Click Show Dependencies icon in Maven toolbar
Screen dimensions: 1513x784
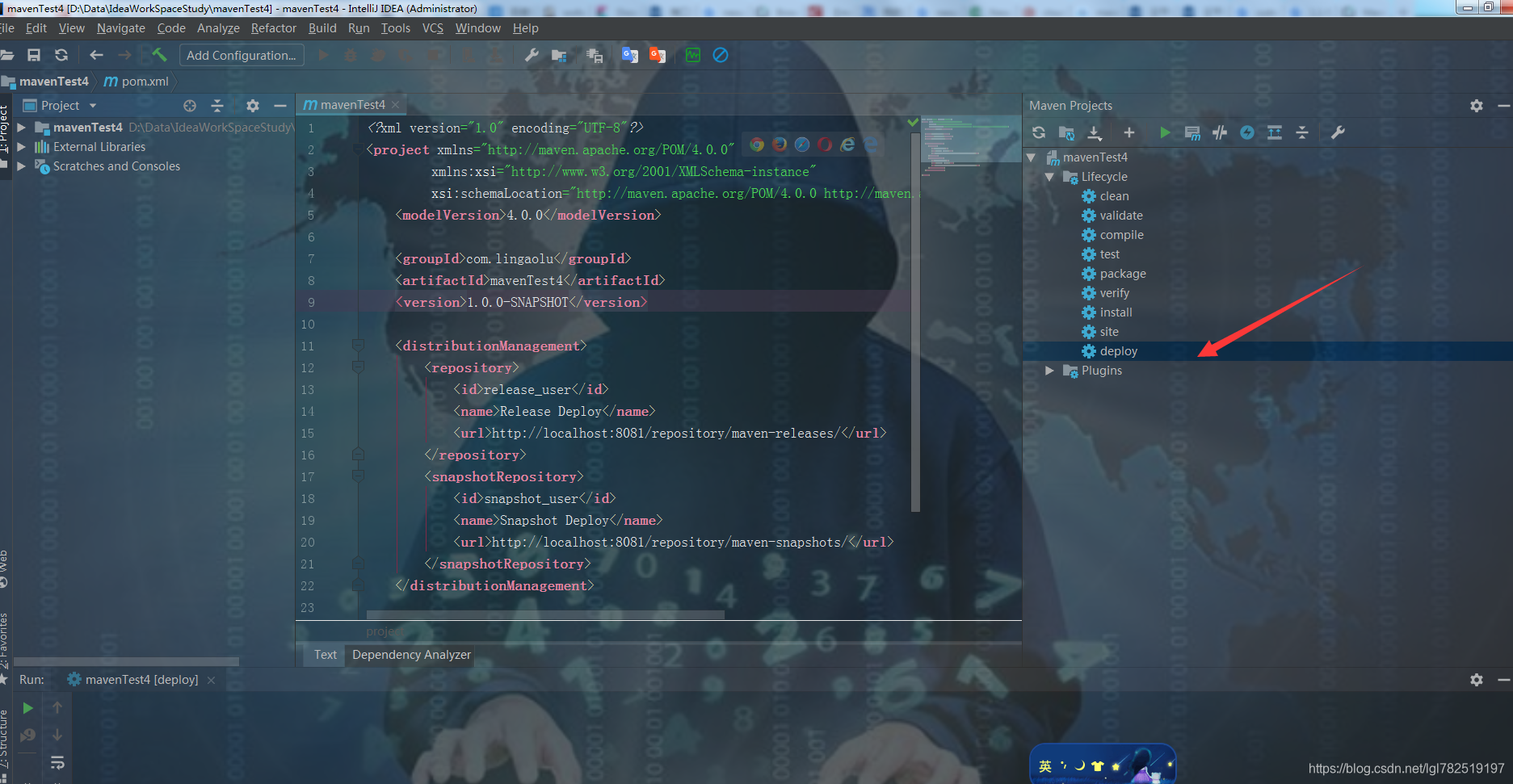tap(1275, 132)
